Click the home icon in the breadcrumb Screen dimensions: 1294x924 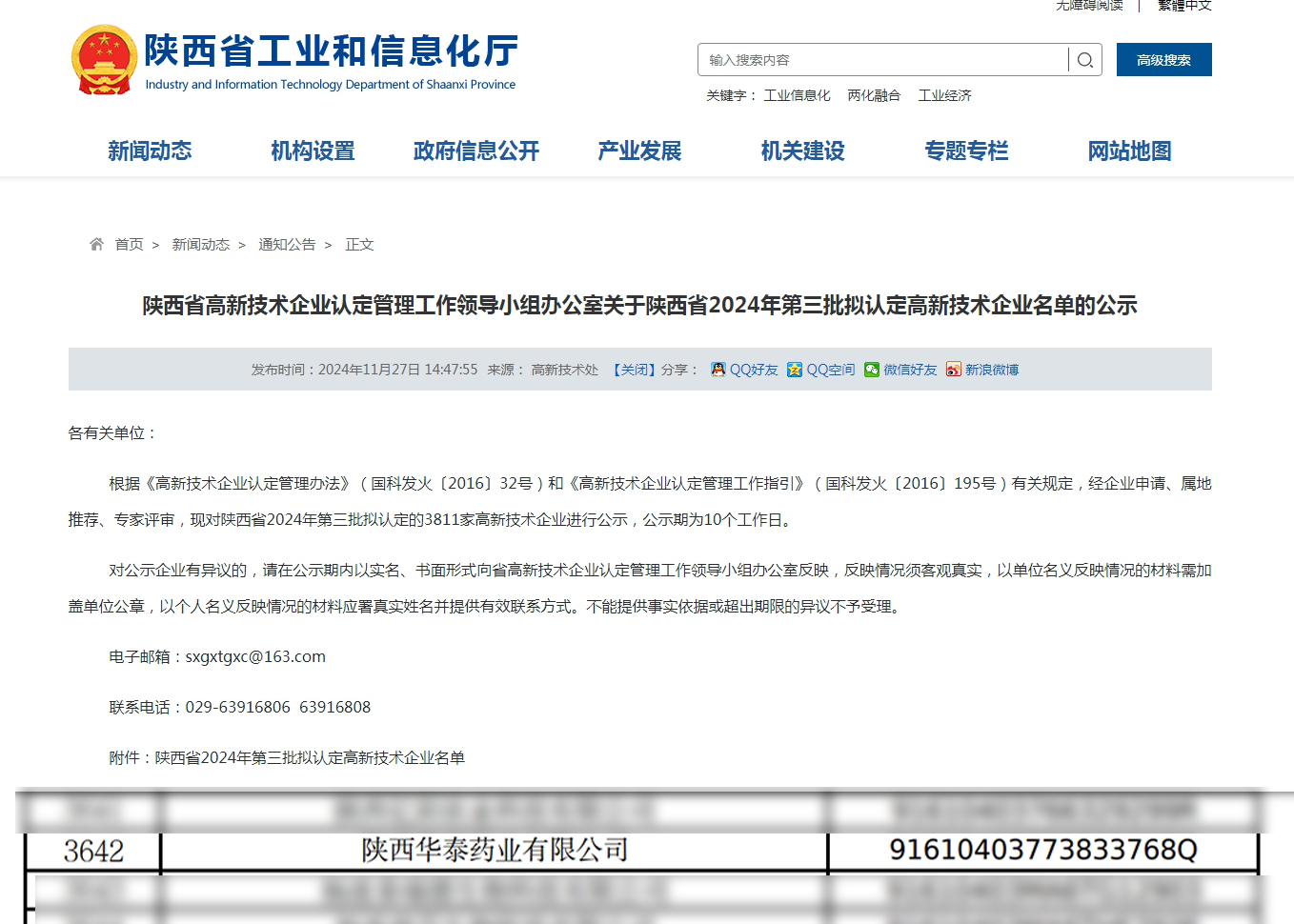pyautogui.click(x=96, y=244)
